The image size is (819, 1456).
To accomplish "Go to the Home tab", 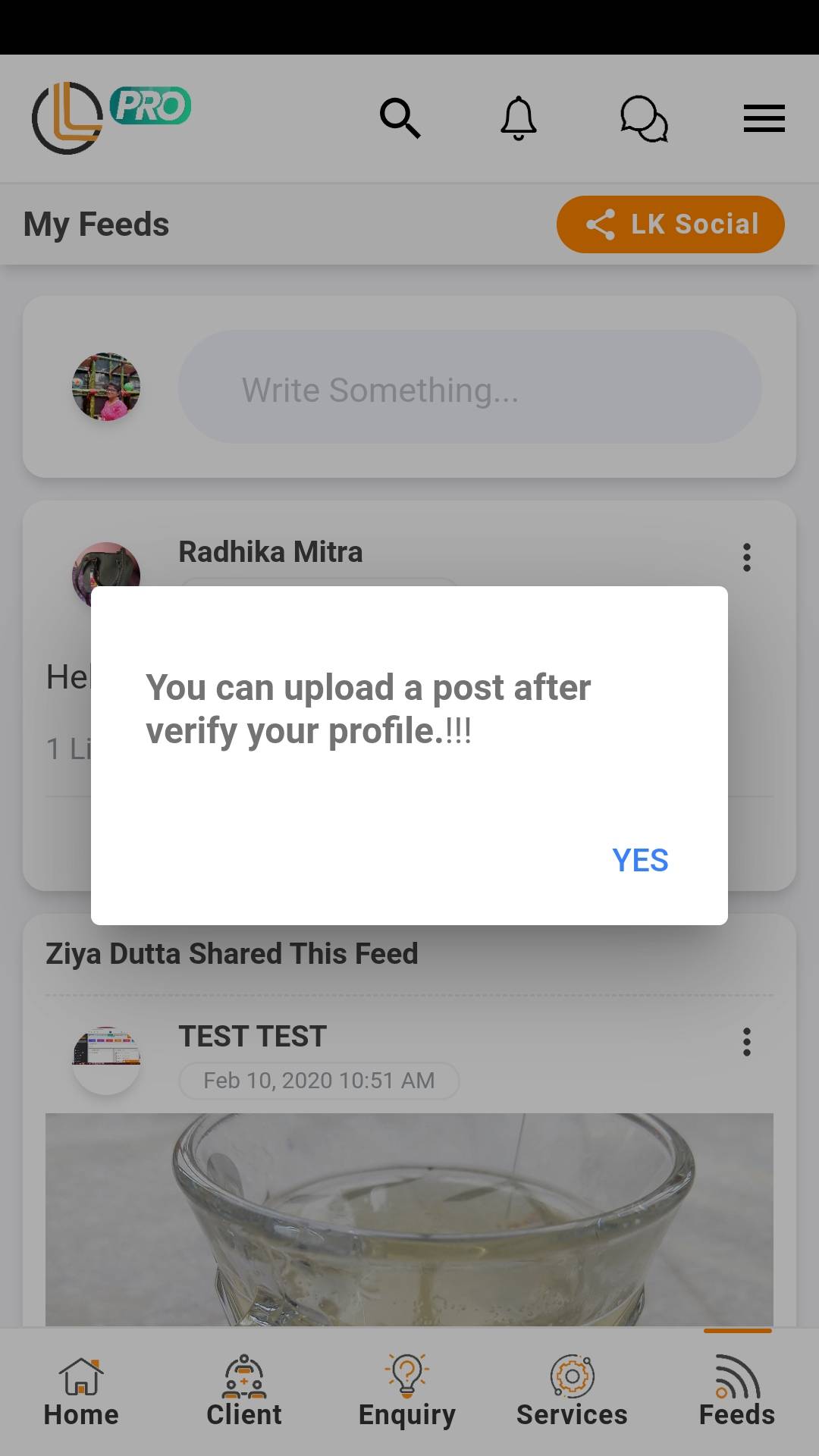I will (x=81, y=1392).
